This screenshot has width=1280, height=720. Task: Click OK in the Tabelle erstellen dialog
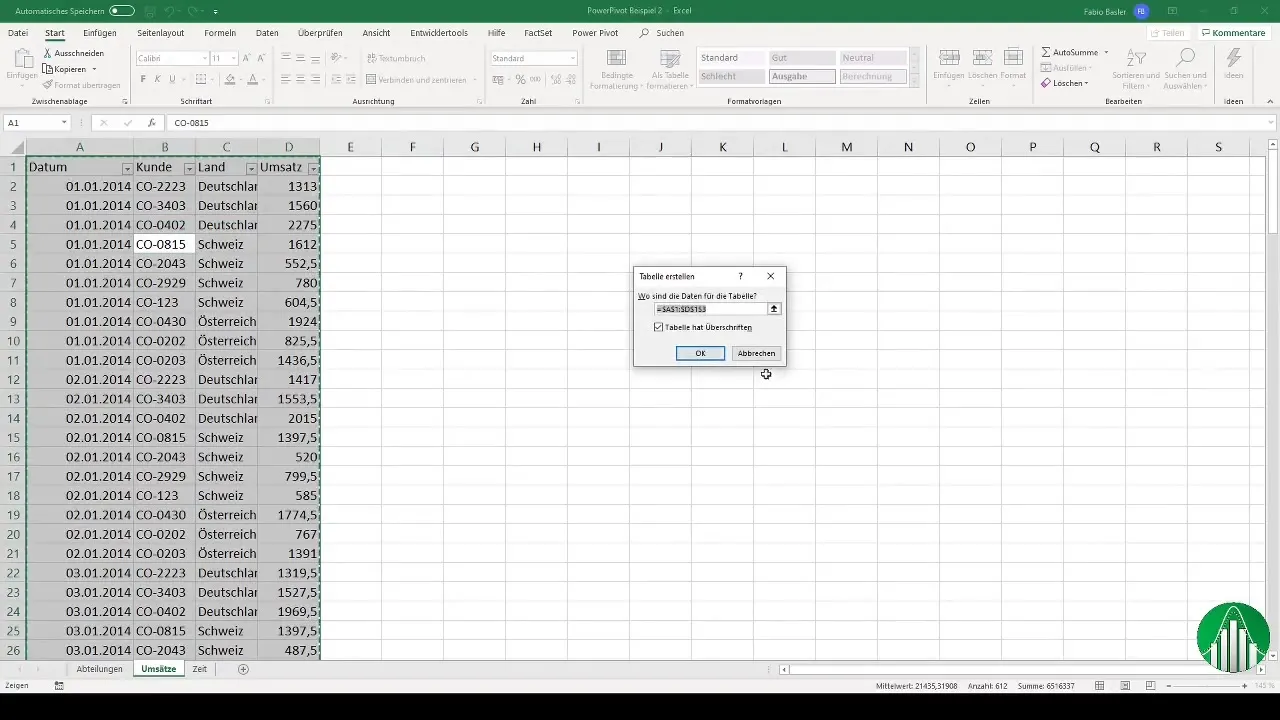700,353
